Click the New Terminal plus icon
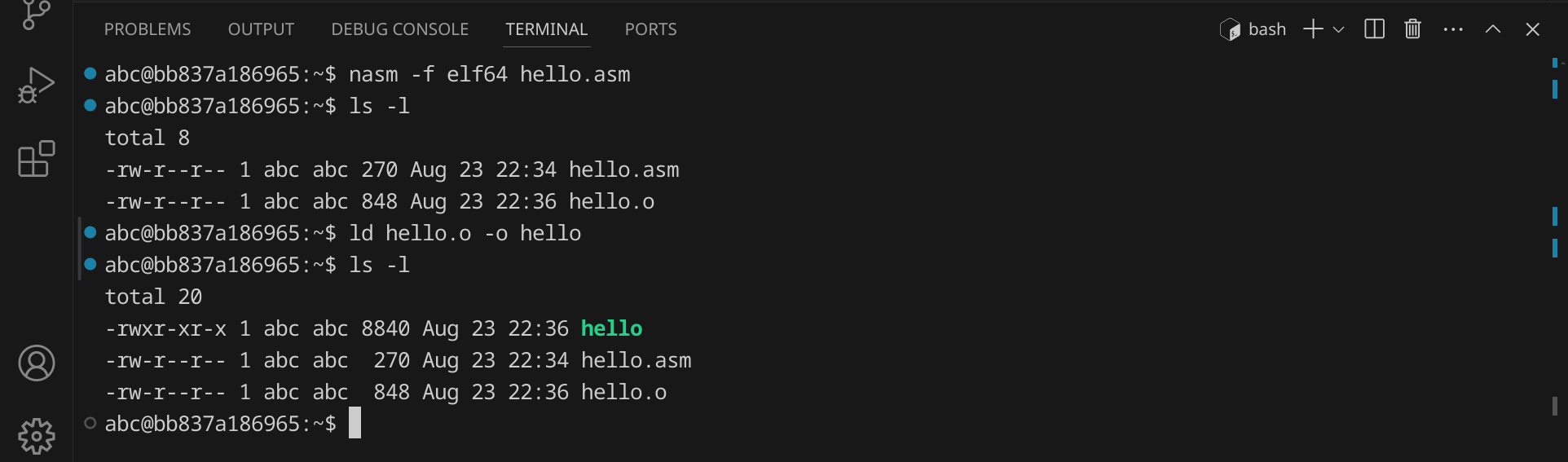1568x462 pixels. (x=1312, y=29)
